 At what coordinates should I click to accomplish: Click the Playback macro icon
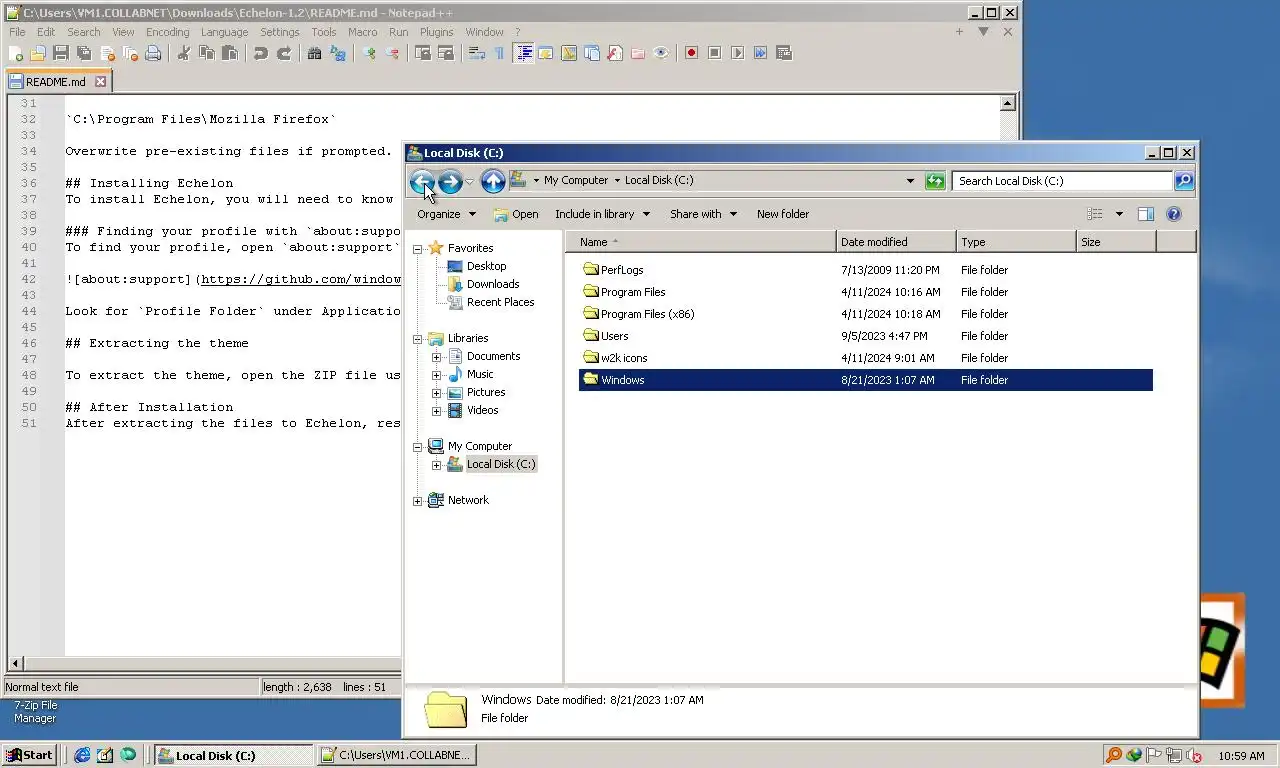coord(737,53)
